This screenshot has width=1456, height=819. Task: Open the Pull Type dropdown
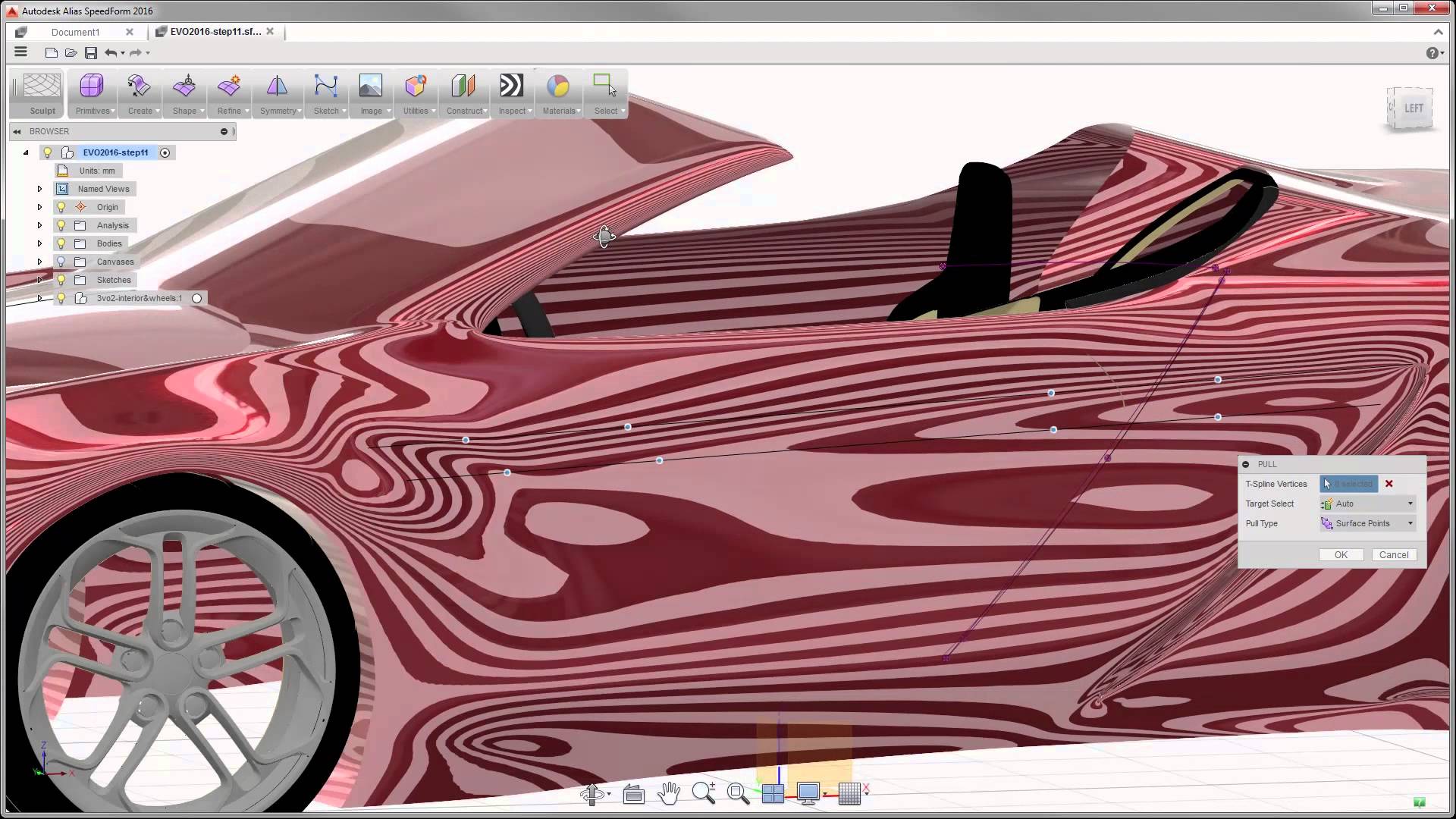coord(1367,523)
